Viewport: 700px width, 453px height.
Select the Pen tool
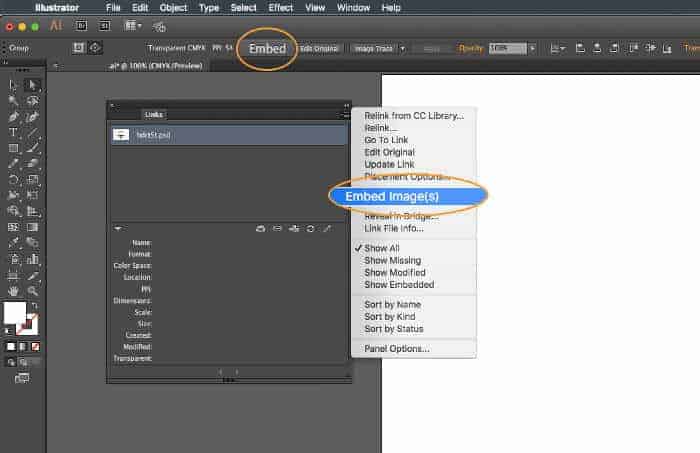(x=13, y=117)
